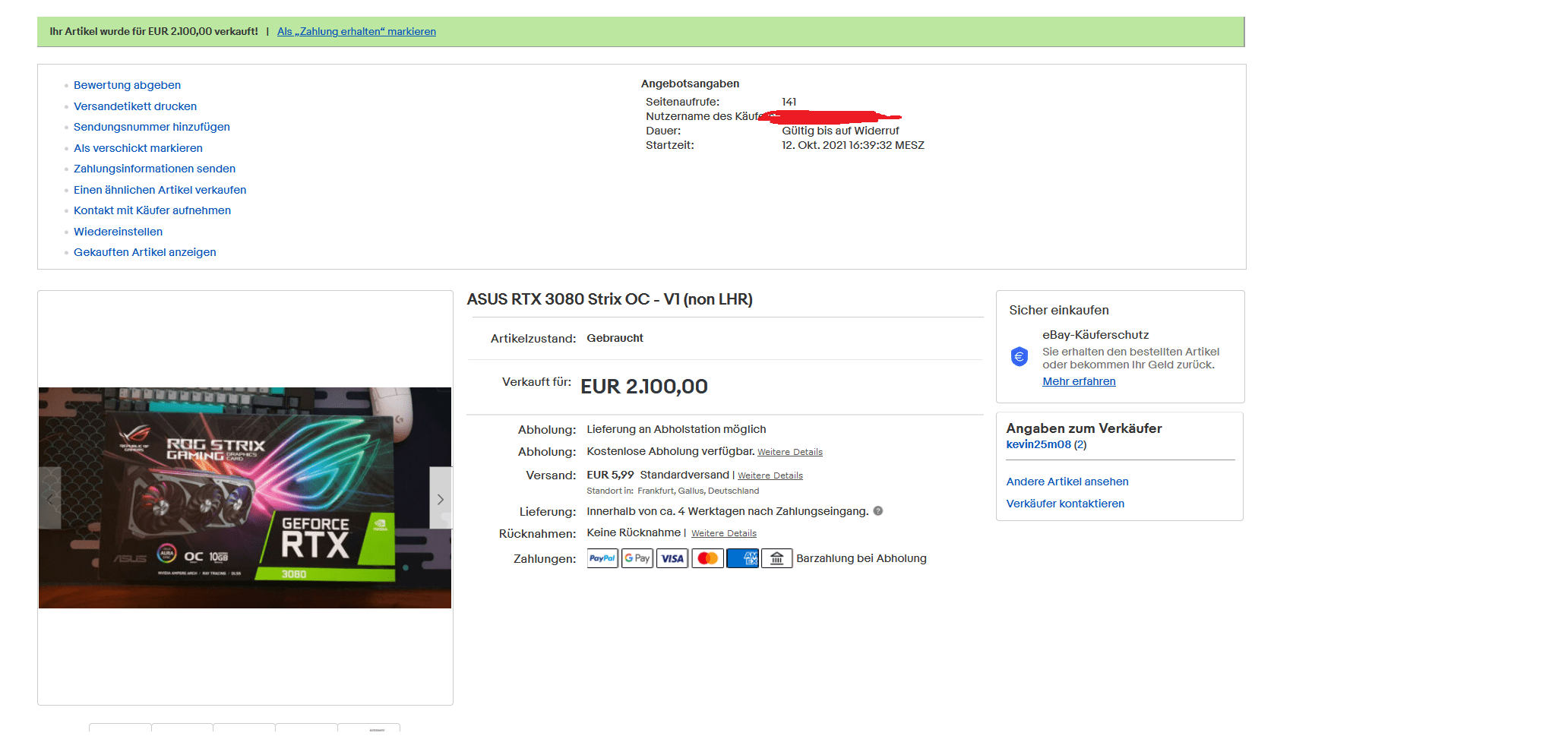Image resolution: width=1568 pixels, height=736 pixels.
Task: Open 'Weitere Details' for Versand
Action: [770, 475]
